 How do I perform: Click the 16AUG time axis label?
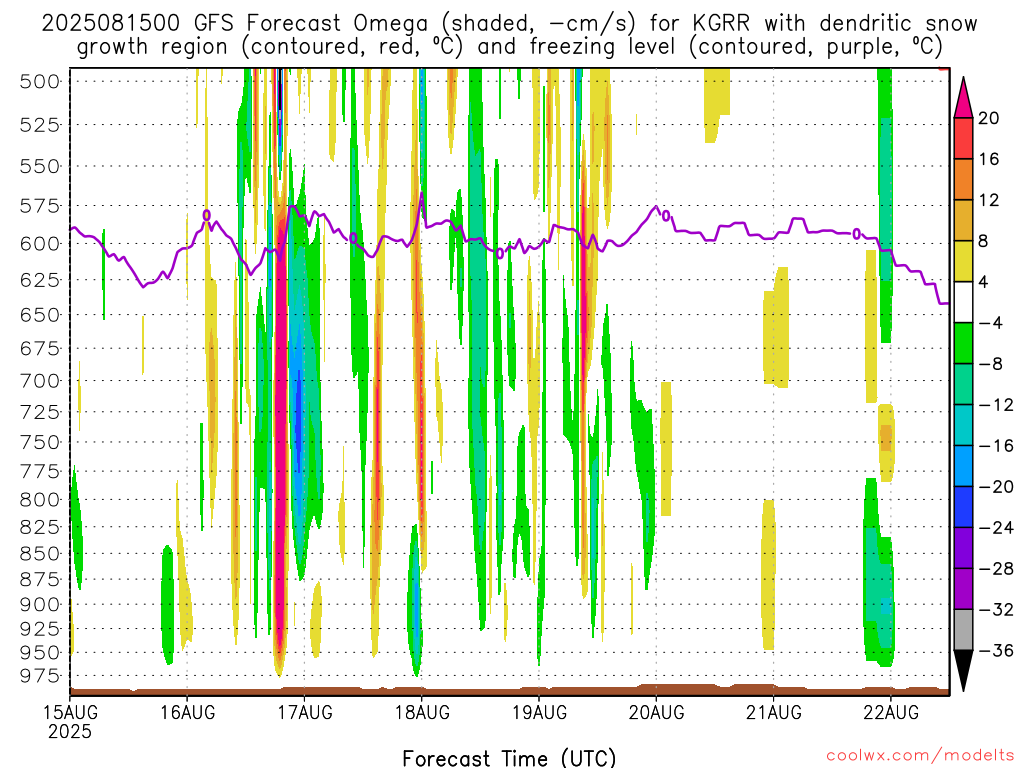pos(187,712)
